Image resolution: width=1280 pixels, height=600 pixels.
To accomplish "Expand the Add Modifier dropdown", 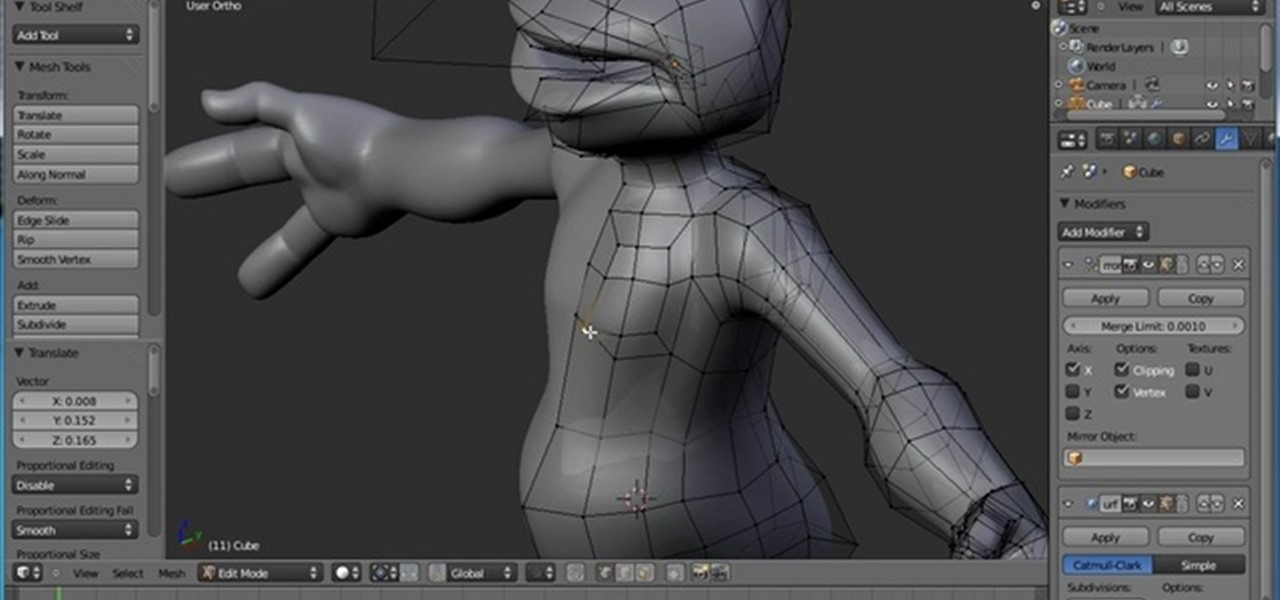I will point(1103,232).
